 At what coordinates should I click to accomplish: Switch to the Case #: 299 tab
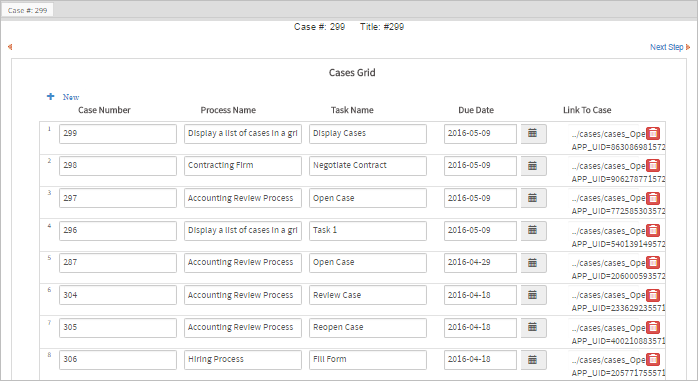[28, 10]
